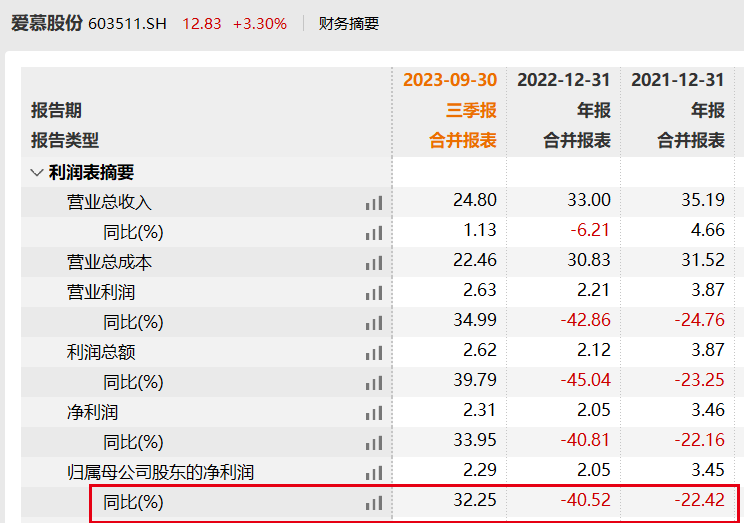This screenshot has height=523, width=744.
Task: Click parent net profit growth -40.52
Action: [586, 500]
